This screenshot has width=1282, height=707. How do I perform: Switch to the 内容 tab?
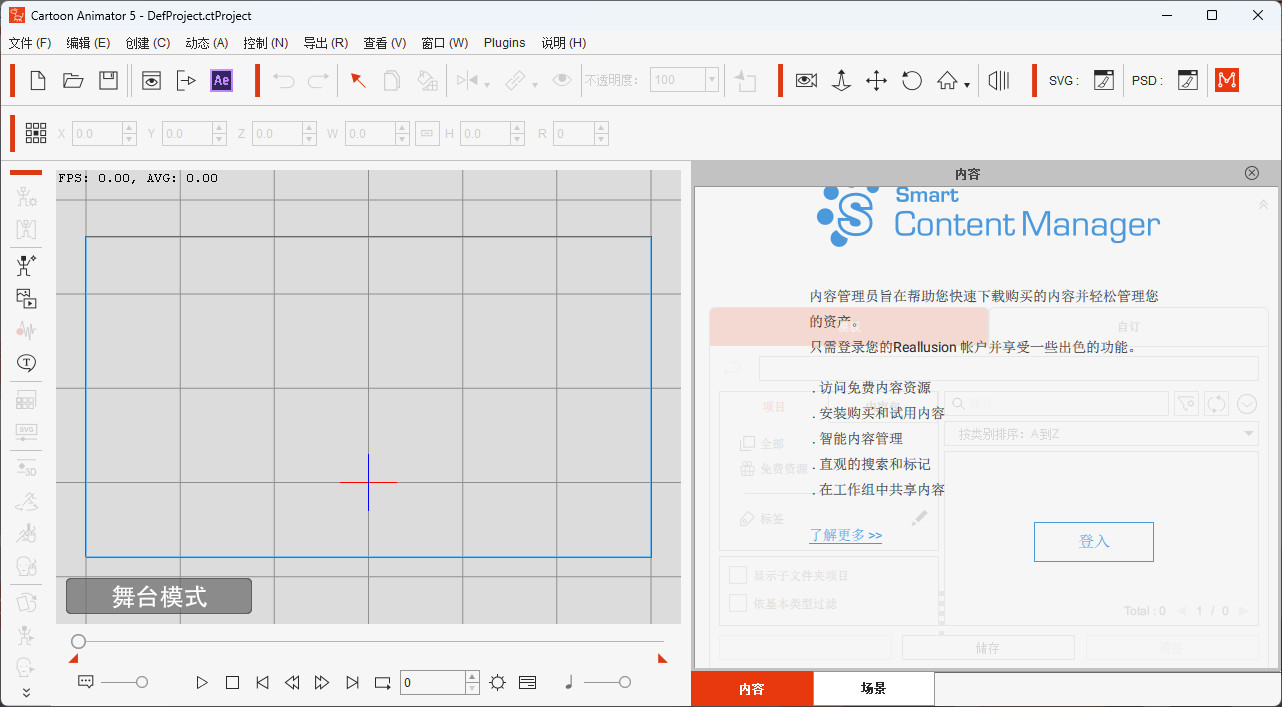pyautogui.click(x=752, y=689)
